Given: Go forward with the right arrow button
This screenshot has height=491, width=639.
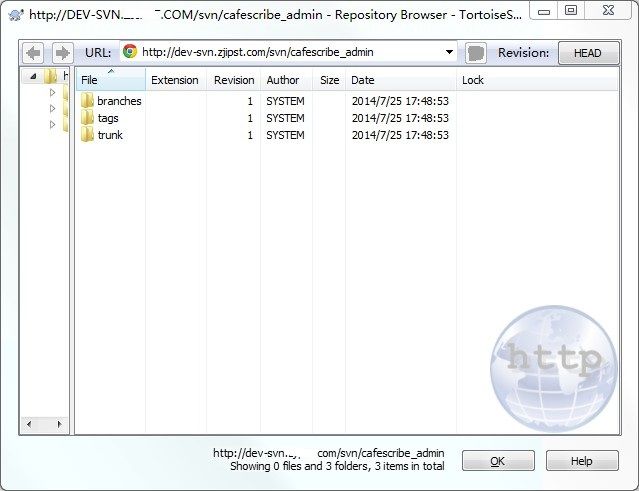Looking at the screenshot, I should 62,53.
